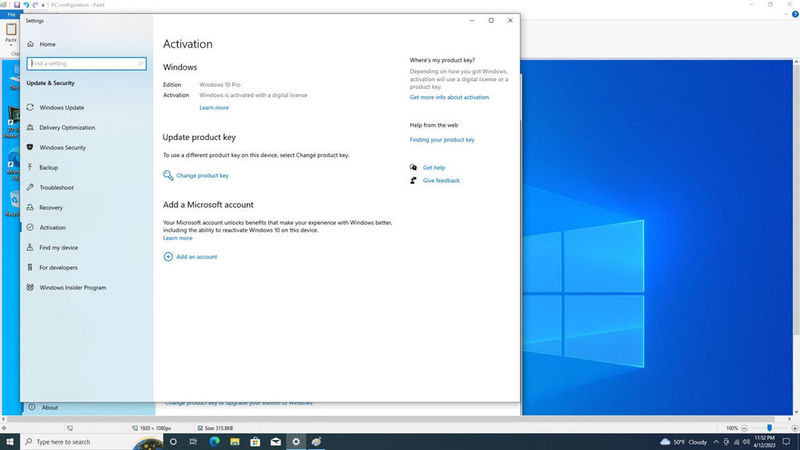The width and height of the screenshot is (800, 450).
Task: Select the Backup sidebar entry
Action: 48,167
